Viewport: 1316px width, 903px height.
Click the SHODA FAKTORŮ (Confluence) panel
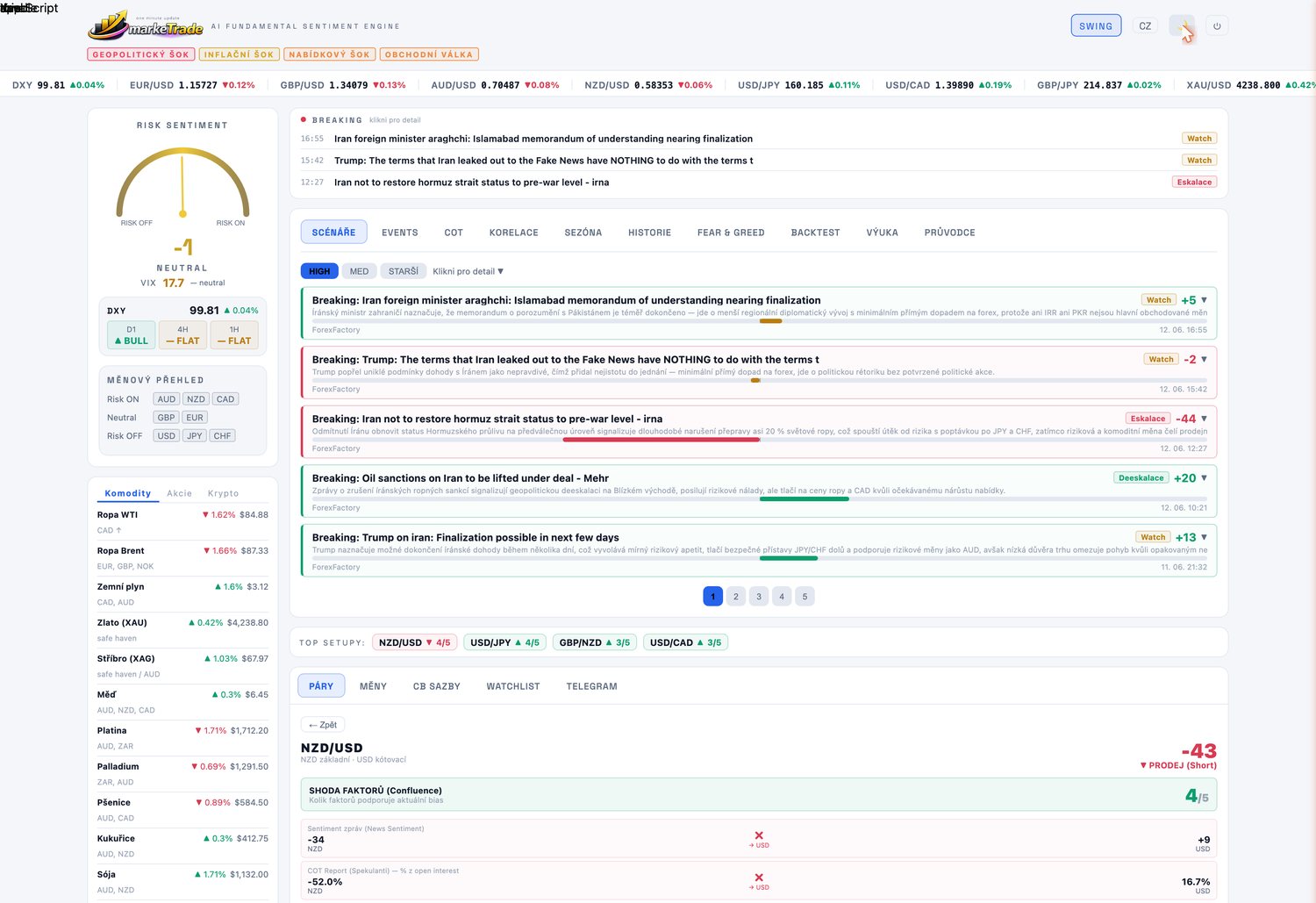pyautogui.click(x=759, y=795)
